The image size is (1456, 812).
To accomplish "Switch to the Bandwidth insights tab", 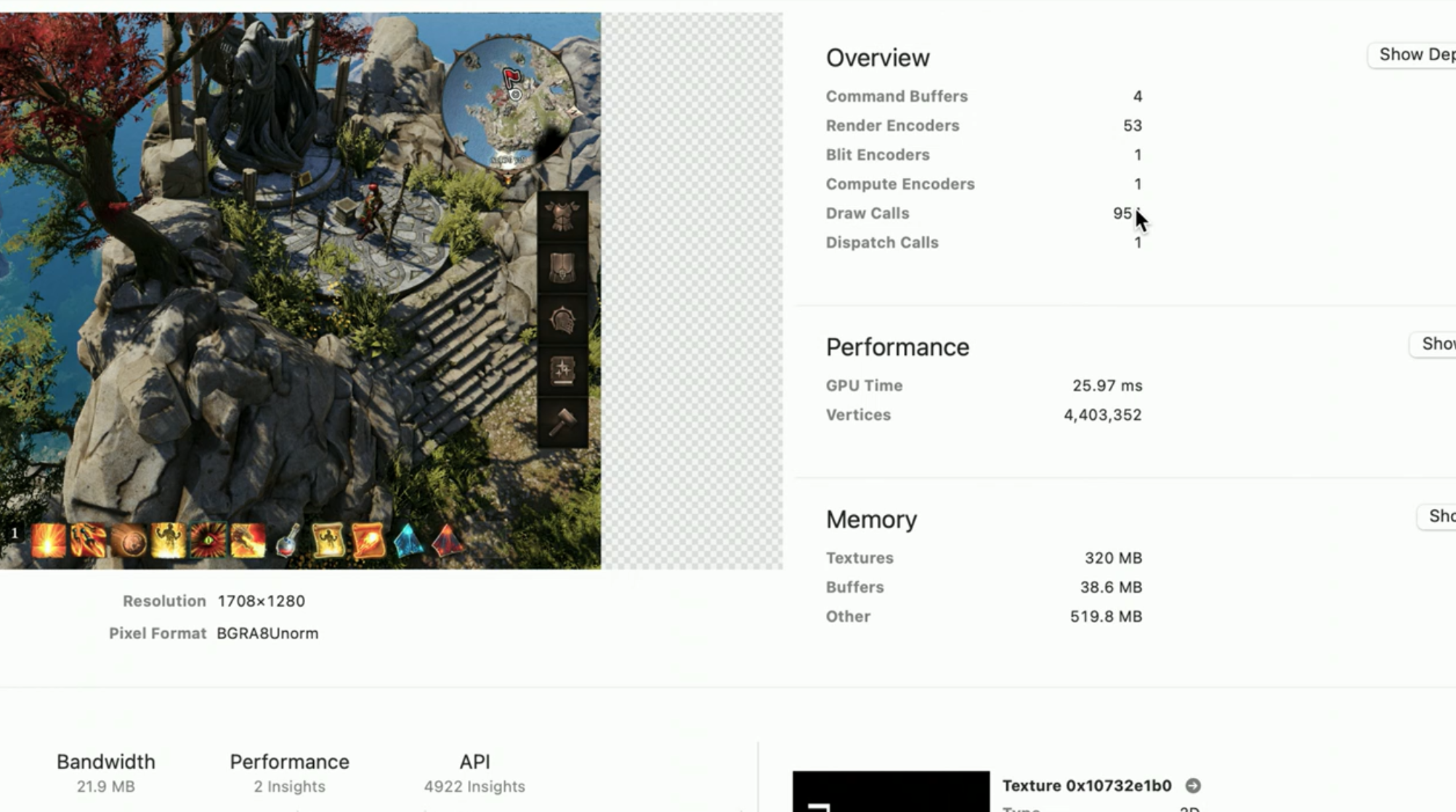I will point(106,773).
